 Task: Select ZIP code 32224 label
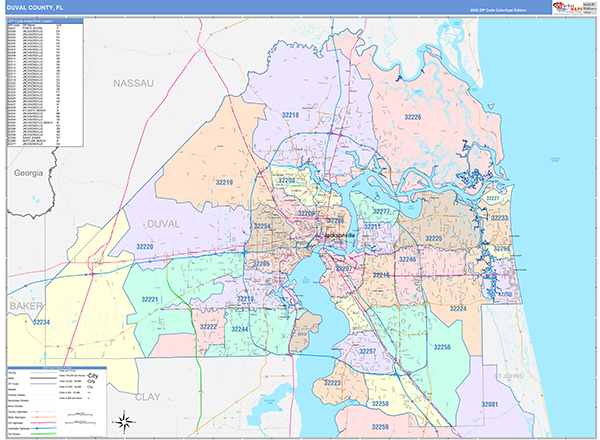click(458, 309)
